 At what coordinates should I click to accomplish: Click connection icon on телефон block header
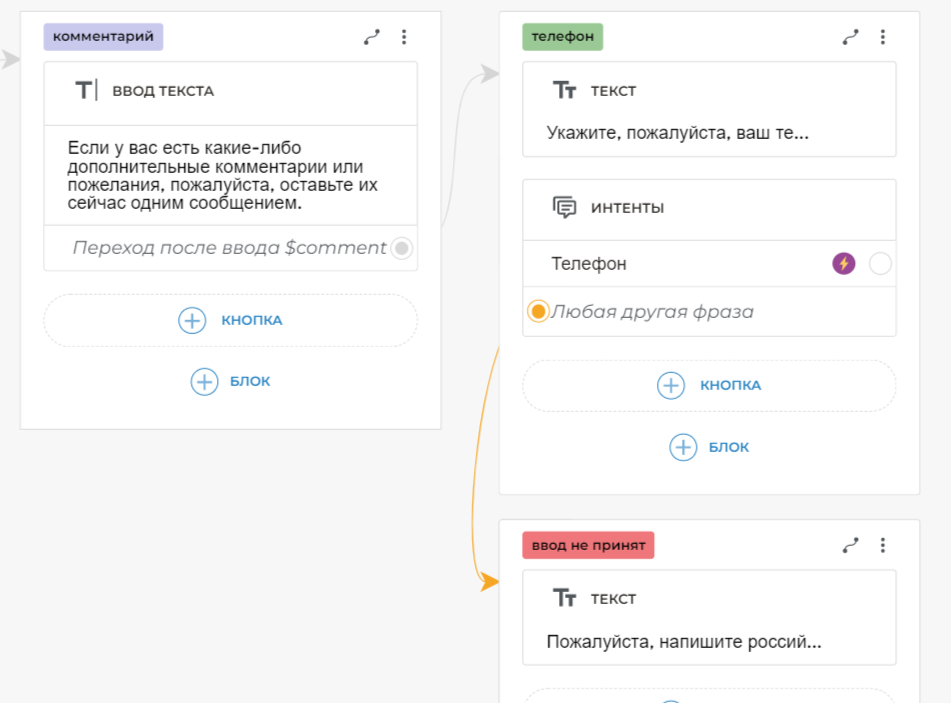pyautogui.click(x=851, y=37)
